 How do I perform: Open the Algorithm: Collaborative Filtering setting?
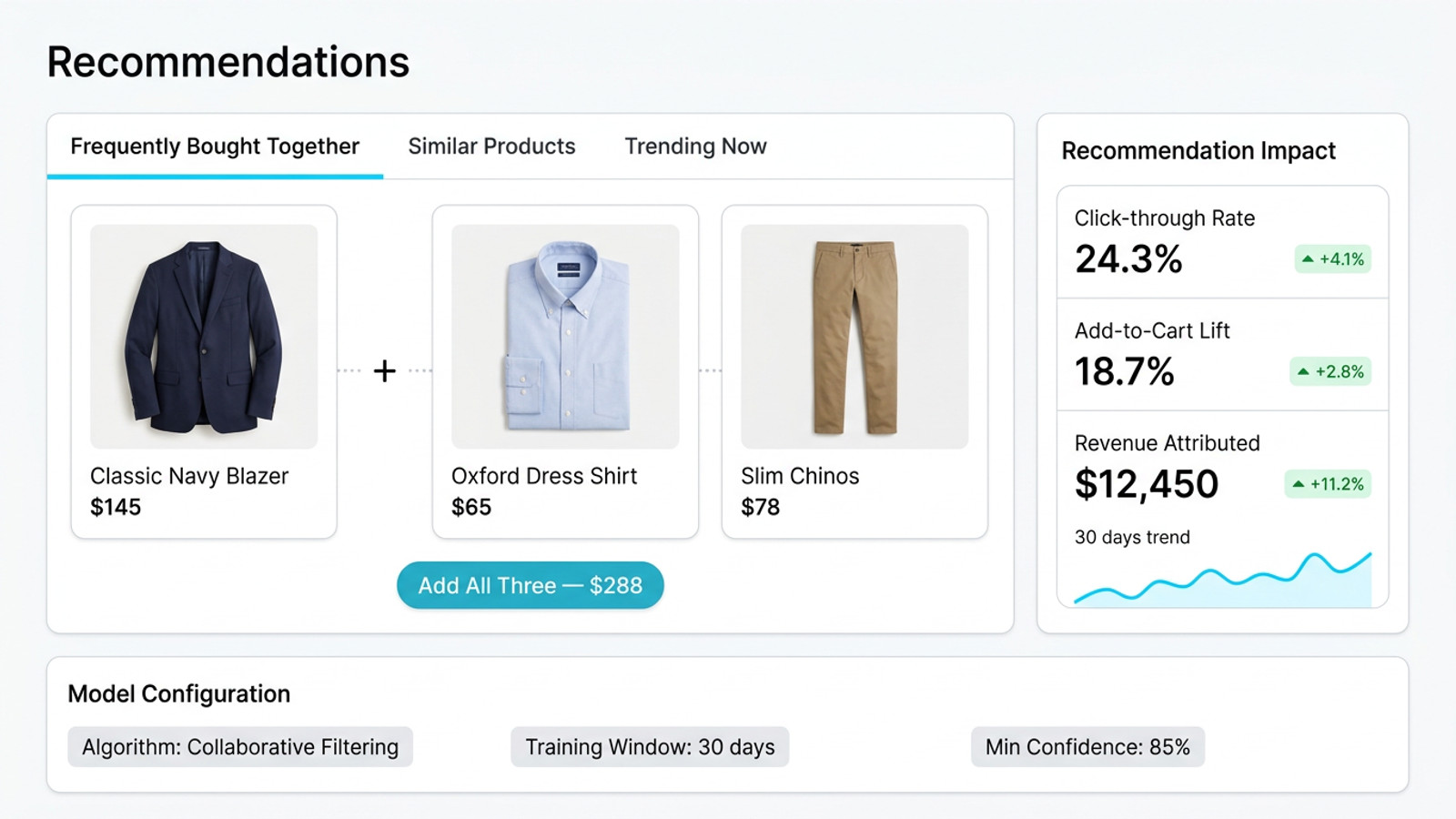click(239, 746)
